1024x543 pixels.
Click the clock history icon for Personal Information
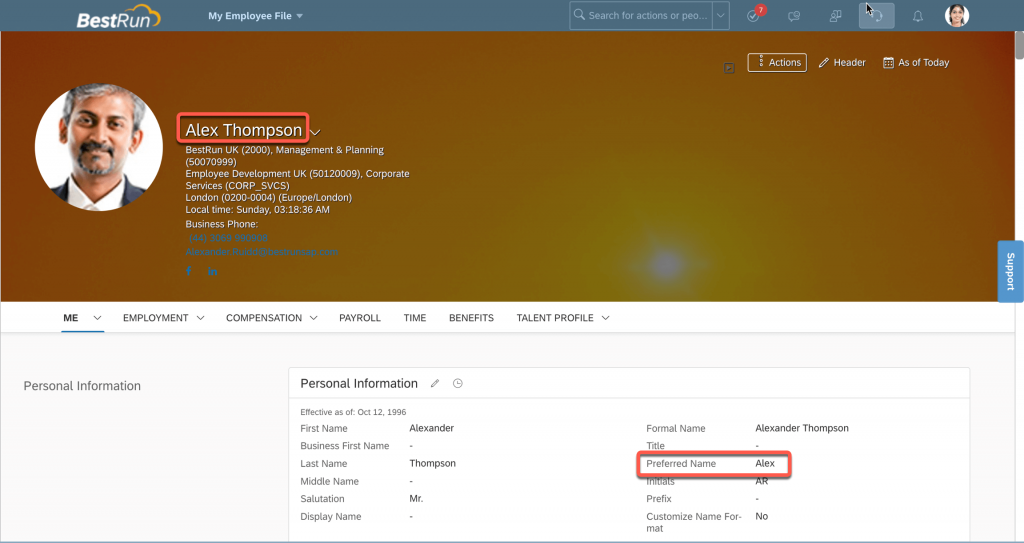(458, 384)
